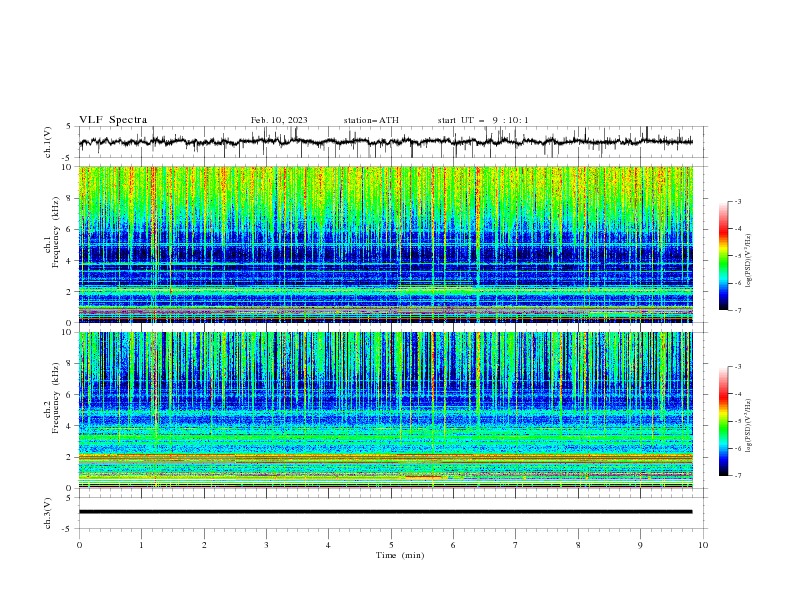Click the "-3" label on the ch.1 colorbar
This screenshot has height=612, width=792.
737,201
